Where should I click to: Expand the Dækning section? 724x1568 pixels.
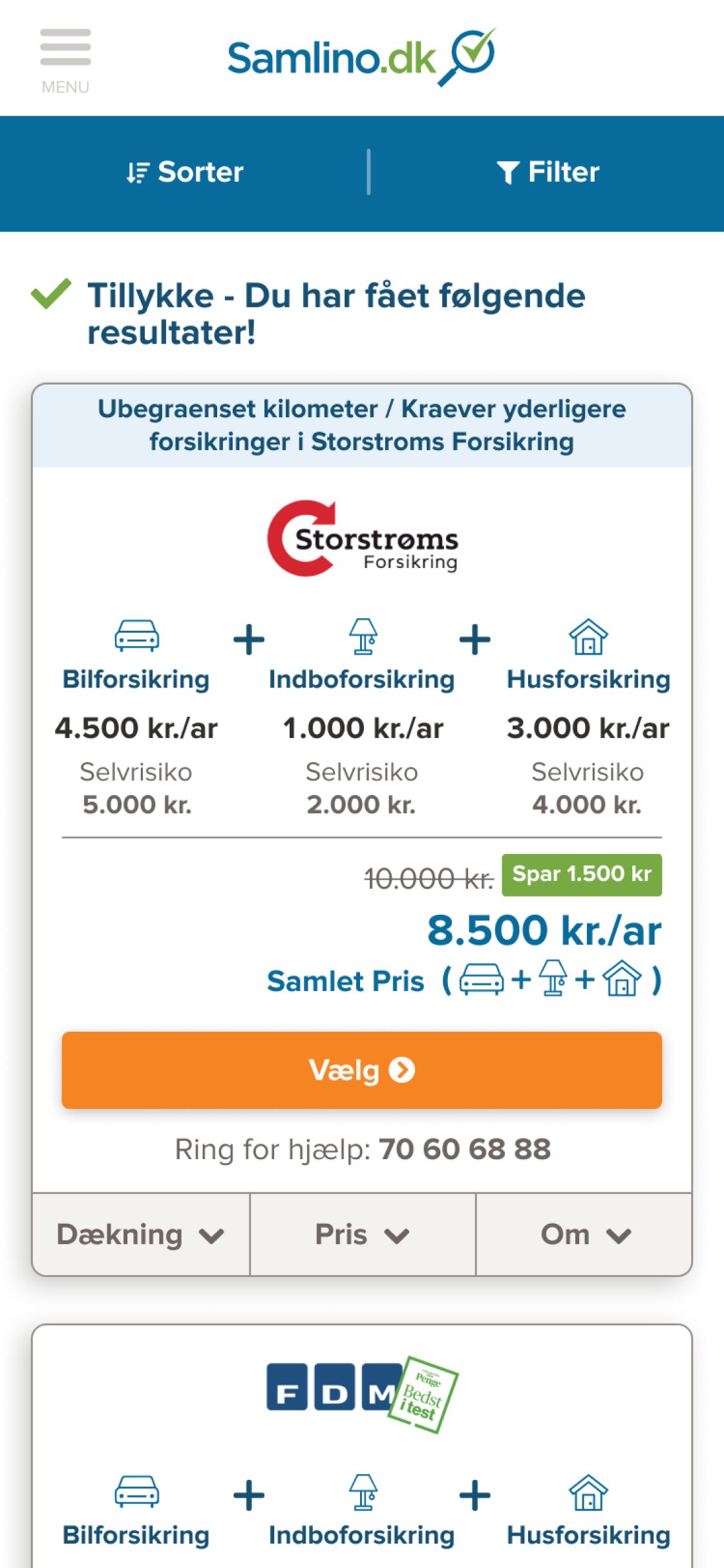coord(140,1235)
